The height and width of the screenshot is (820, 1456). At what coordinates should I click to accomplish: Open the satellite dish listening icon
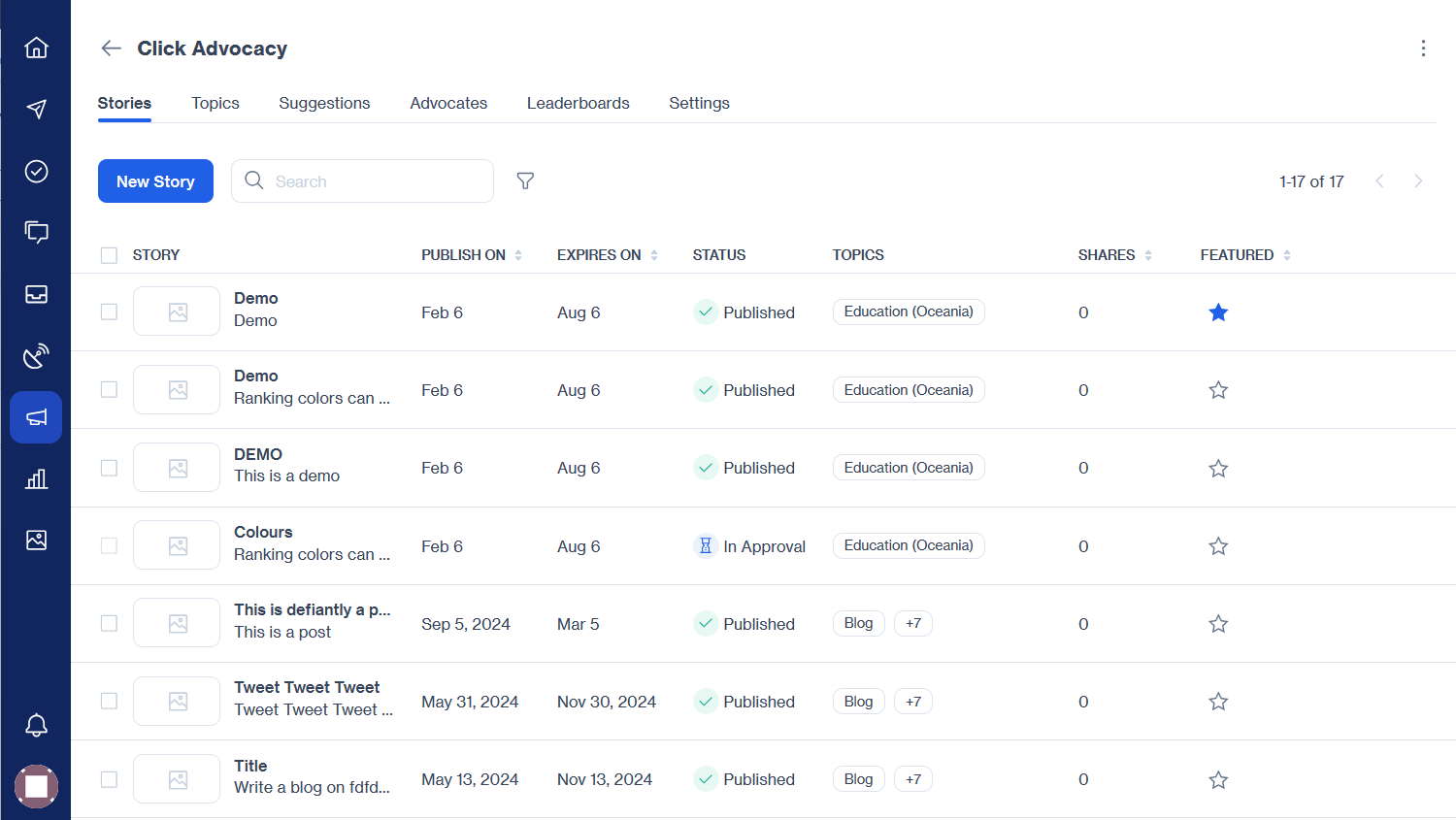(36, 356)
